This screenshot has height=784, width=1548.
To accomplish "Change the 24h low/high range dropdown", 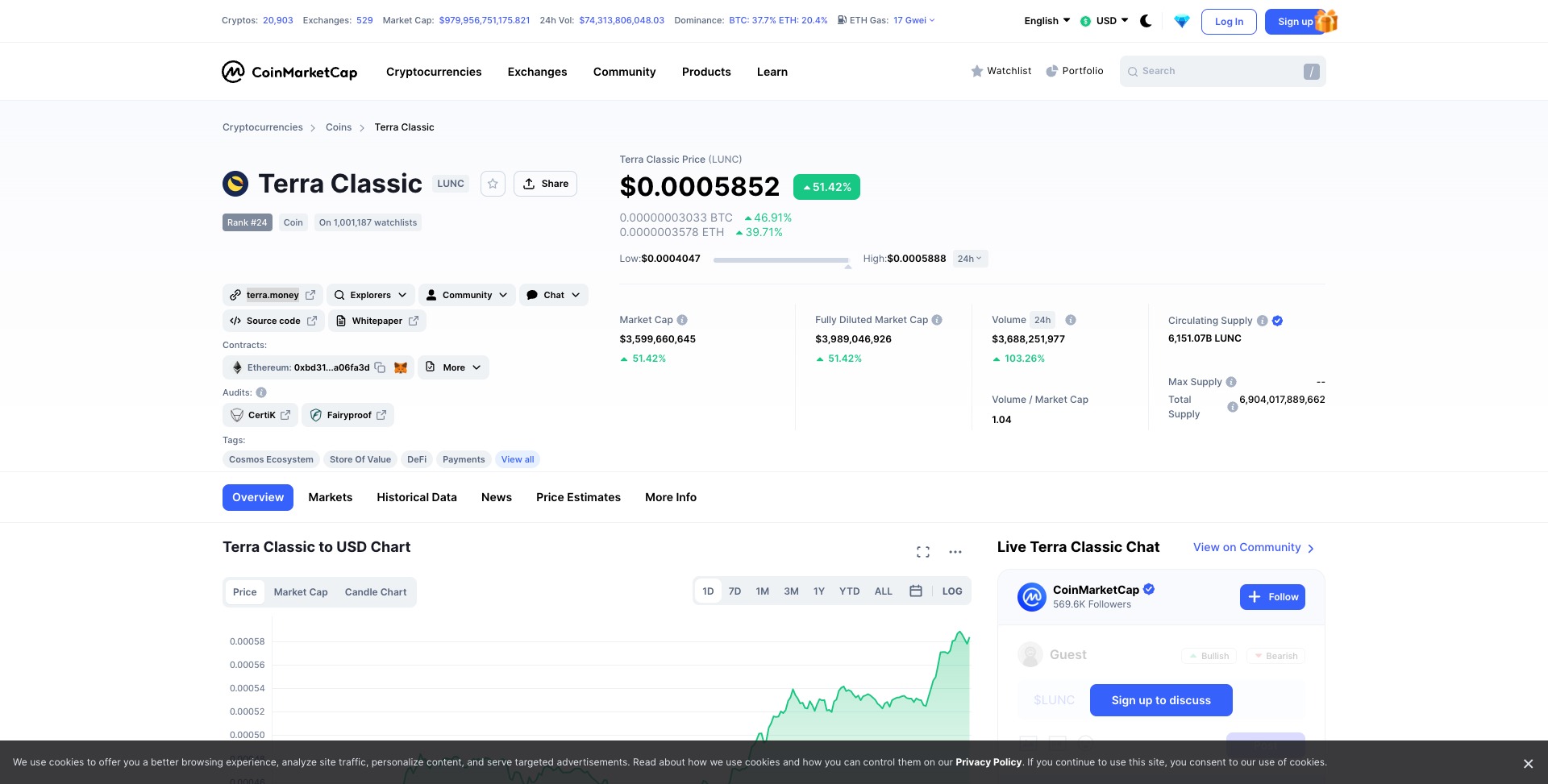I will (x=970, y=259).
